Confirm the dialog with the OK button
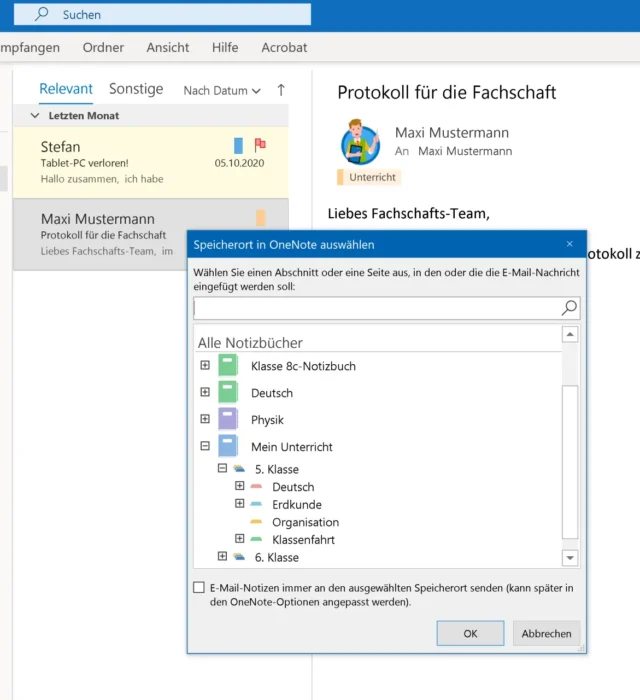Viewport: 640px width, 700px height. (470, 633)
